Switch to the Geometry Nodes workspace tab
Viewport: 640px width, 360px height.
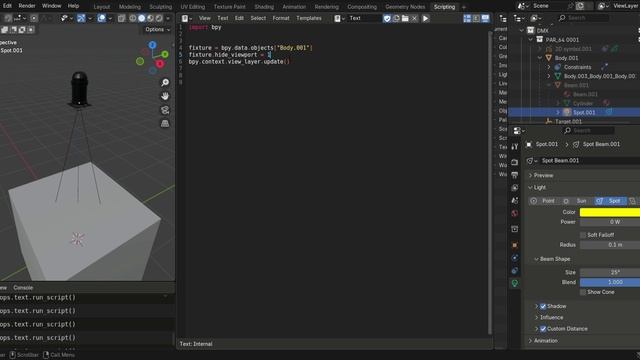[x=405, y=7]
